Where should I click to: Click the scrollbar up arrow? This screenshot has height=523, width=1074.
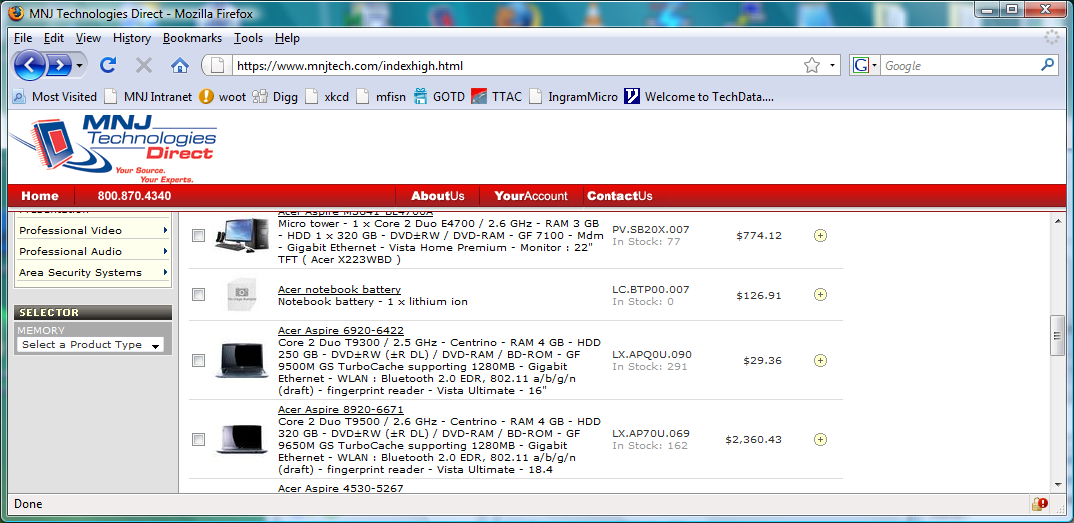coord(1058,220)
